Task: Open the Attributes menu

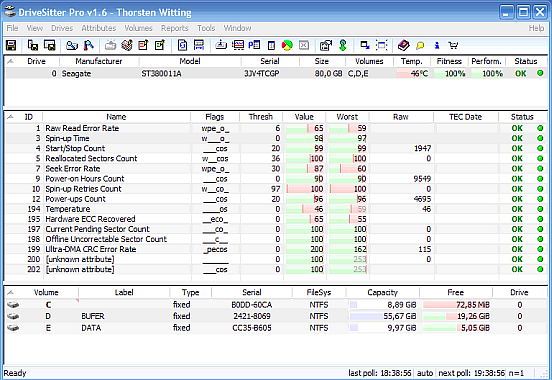Action: click(99, 28)
